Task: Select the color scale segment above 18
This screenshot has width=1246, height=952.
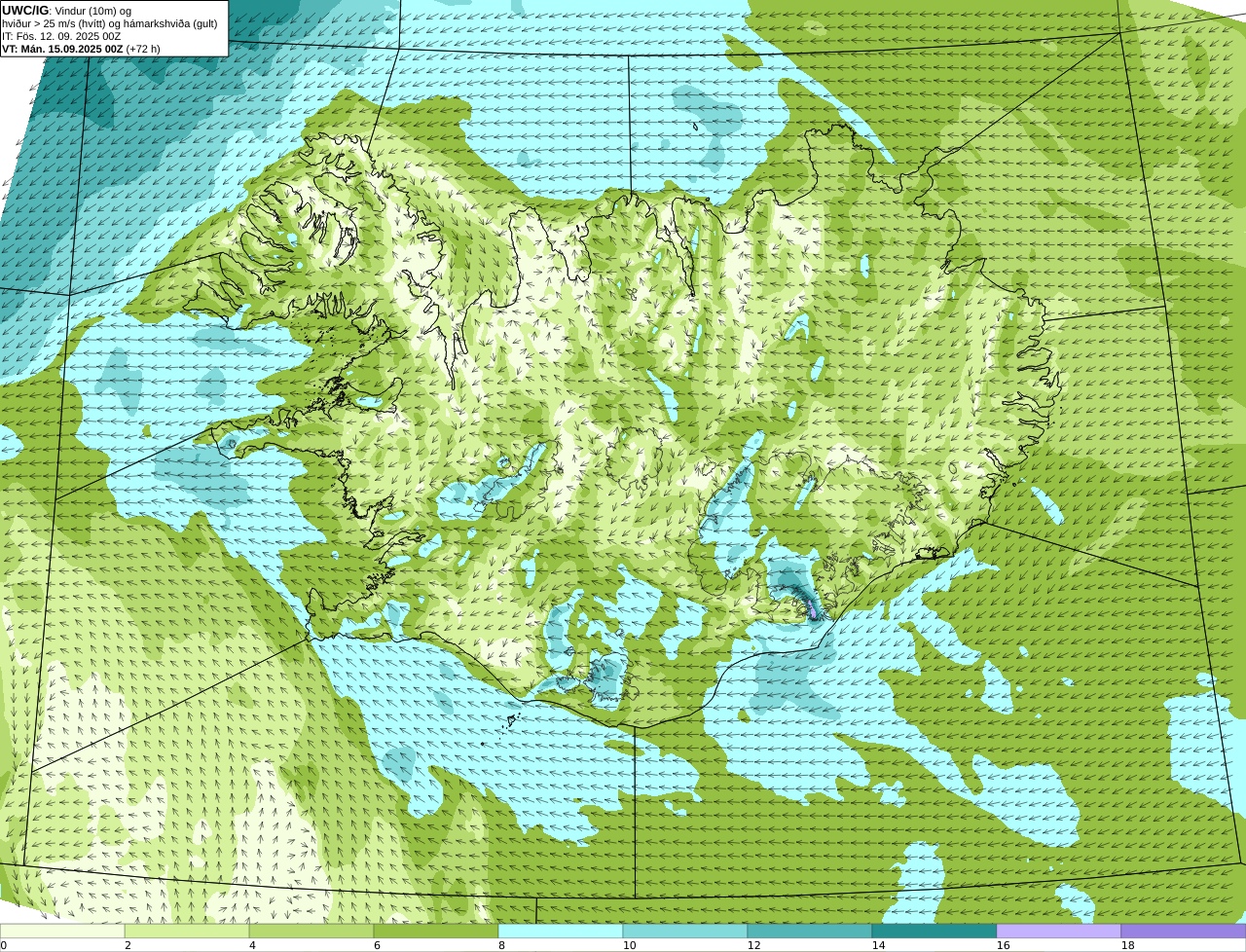Action: click(1184, 932)
